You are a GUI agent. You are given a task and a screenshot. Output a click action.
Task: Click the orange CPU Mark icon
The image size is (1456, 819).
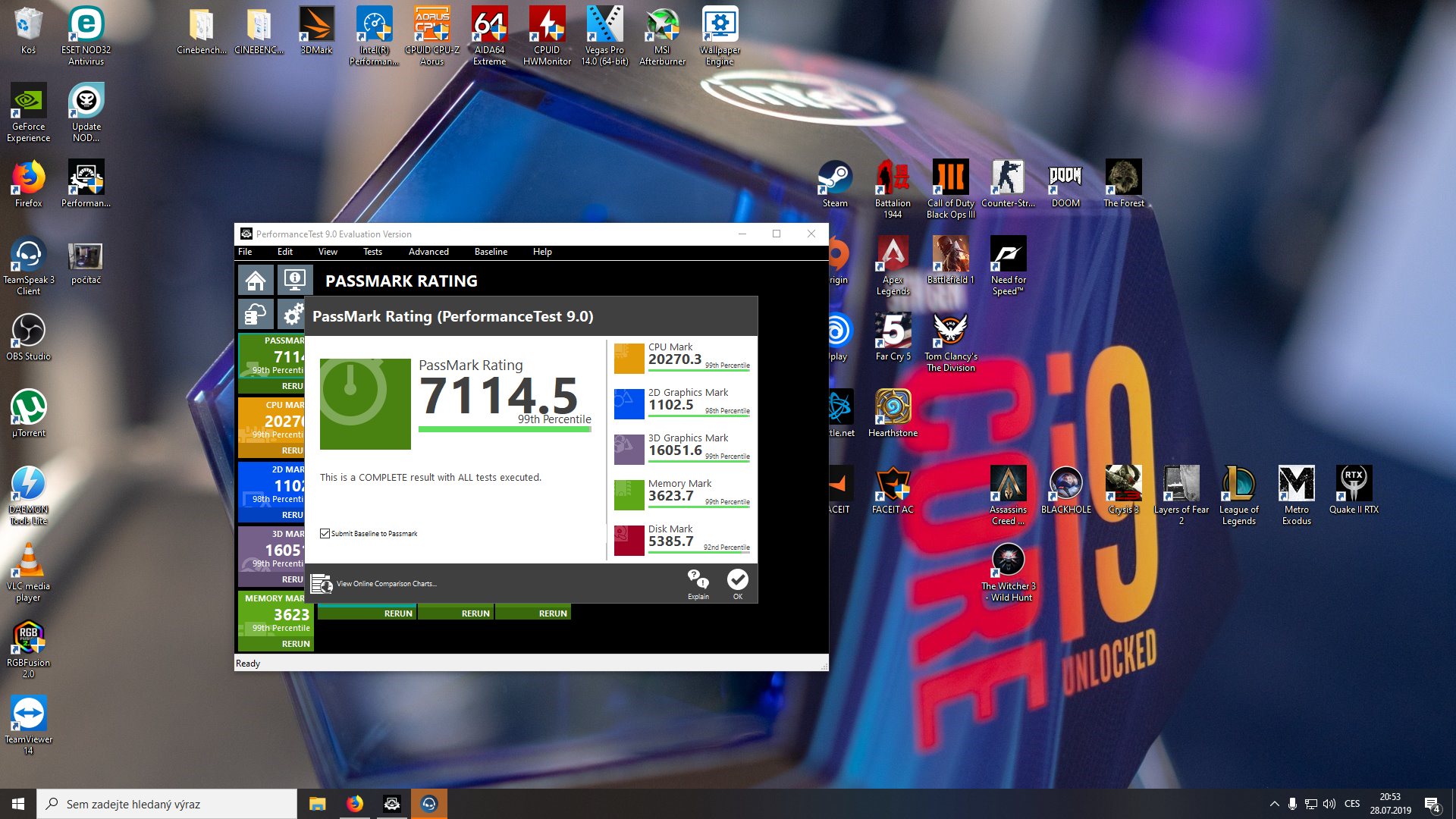pos(629,359)
